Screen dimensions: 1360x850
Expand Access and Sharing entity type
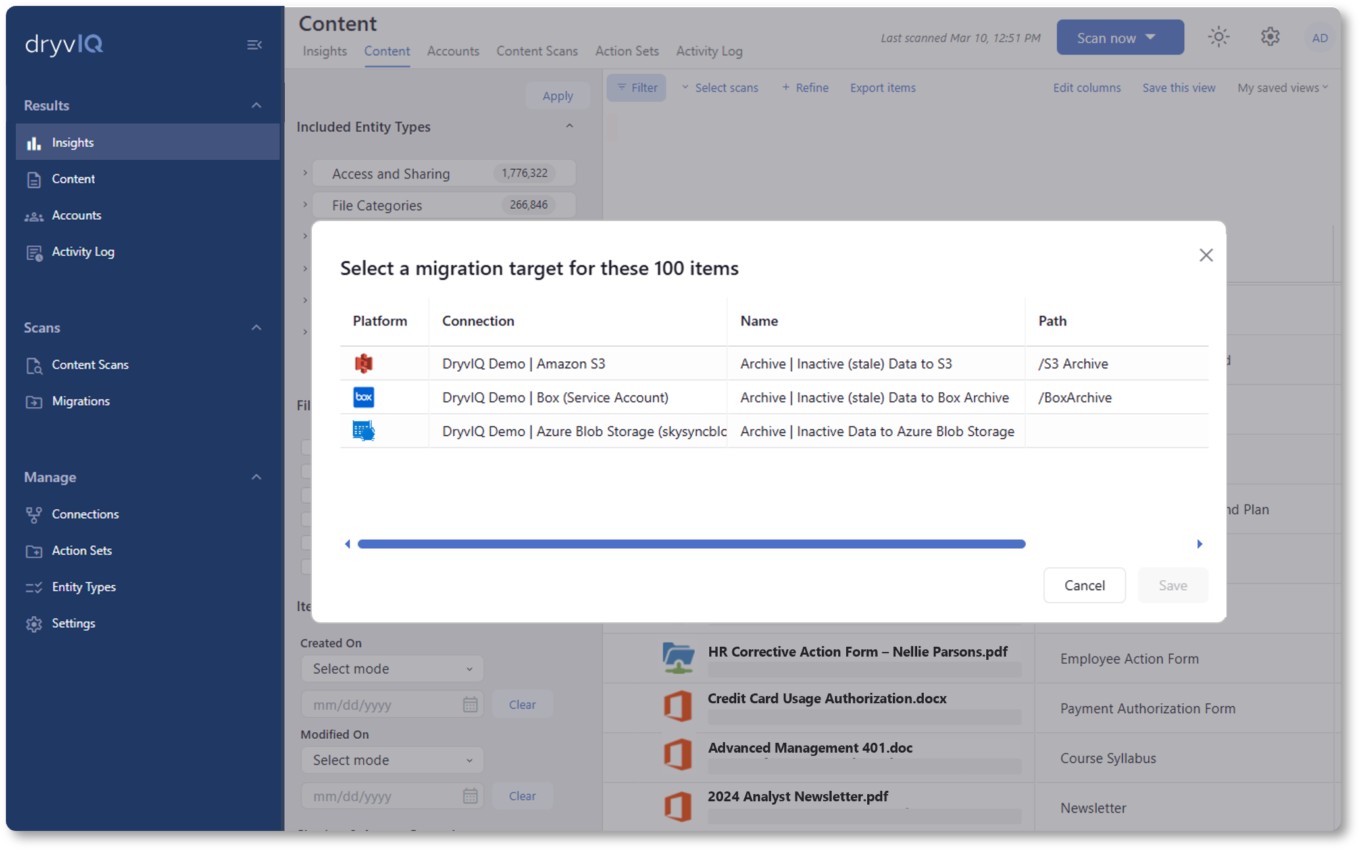pyautogui.click(x=305, y=173)
